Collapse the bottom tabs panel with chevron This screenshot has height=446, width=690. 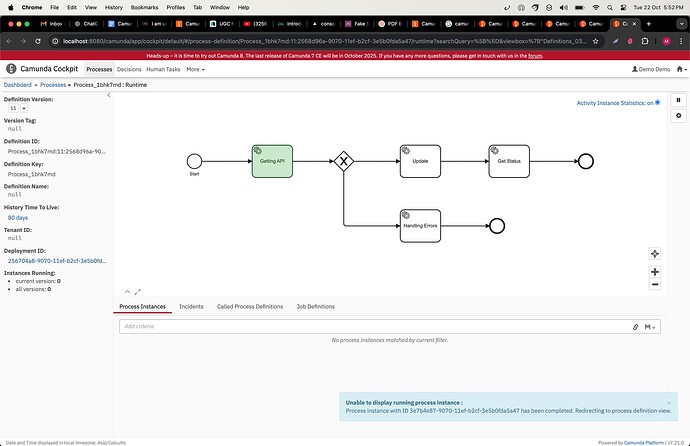(x=126, y=292)
